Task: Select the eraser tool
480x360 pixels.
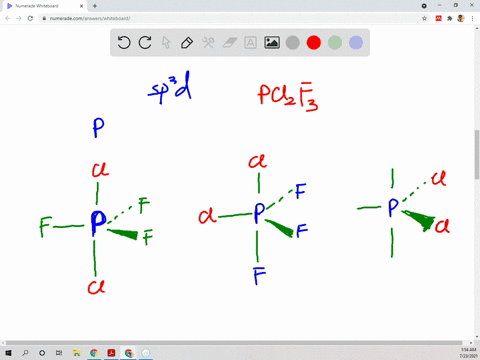Action: (x=229, y=43)
